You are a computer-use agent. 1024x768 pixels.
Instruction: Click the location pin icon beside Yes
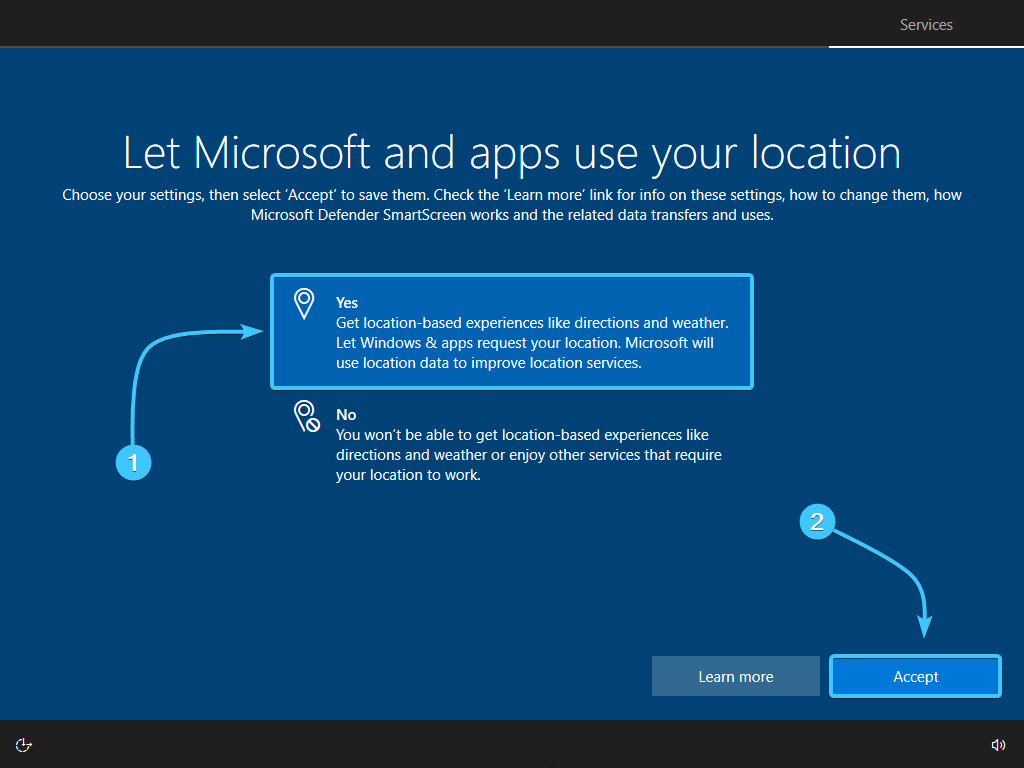click(304, 304)
